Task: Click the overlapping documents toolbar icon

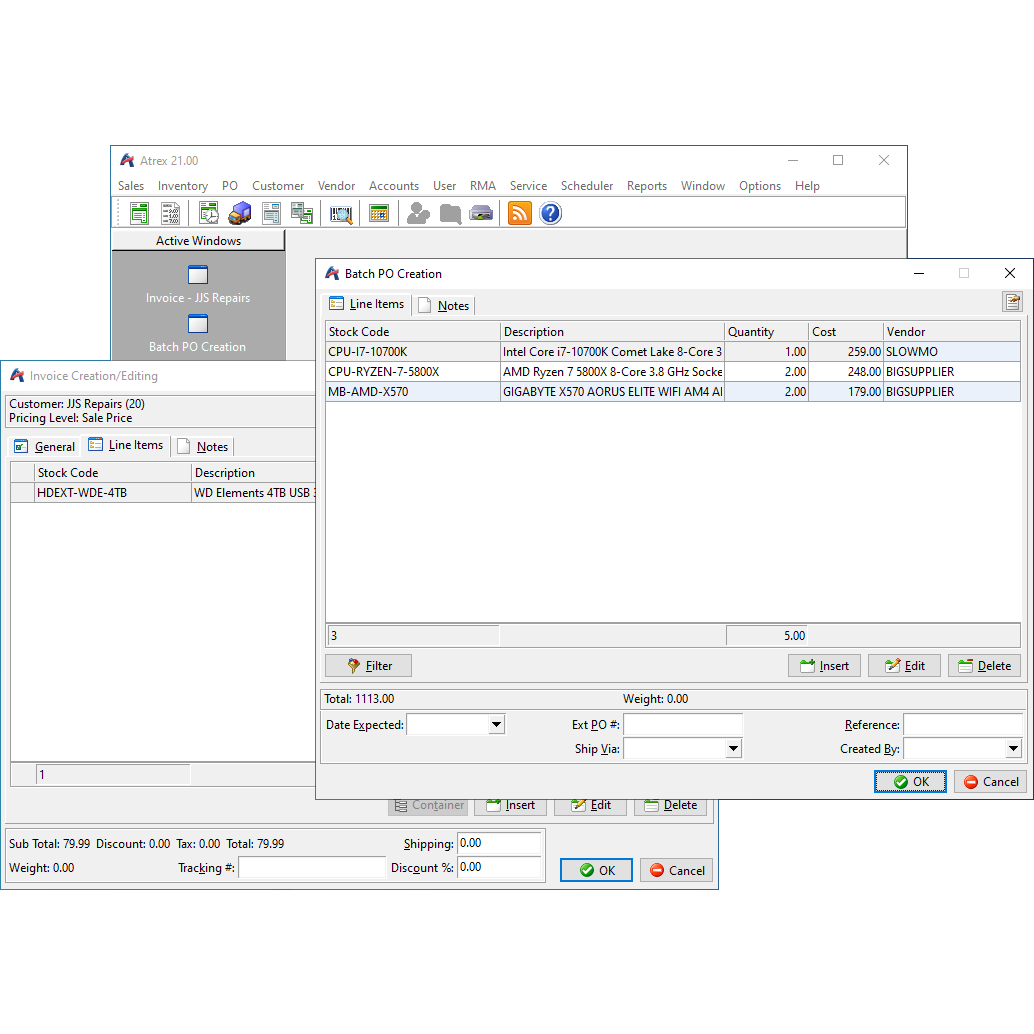Action: tap(302, 214)
